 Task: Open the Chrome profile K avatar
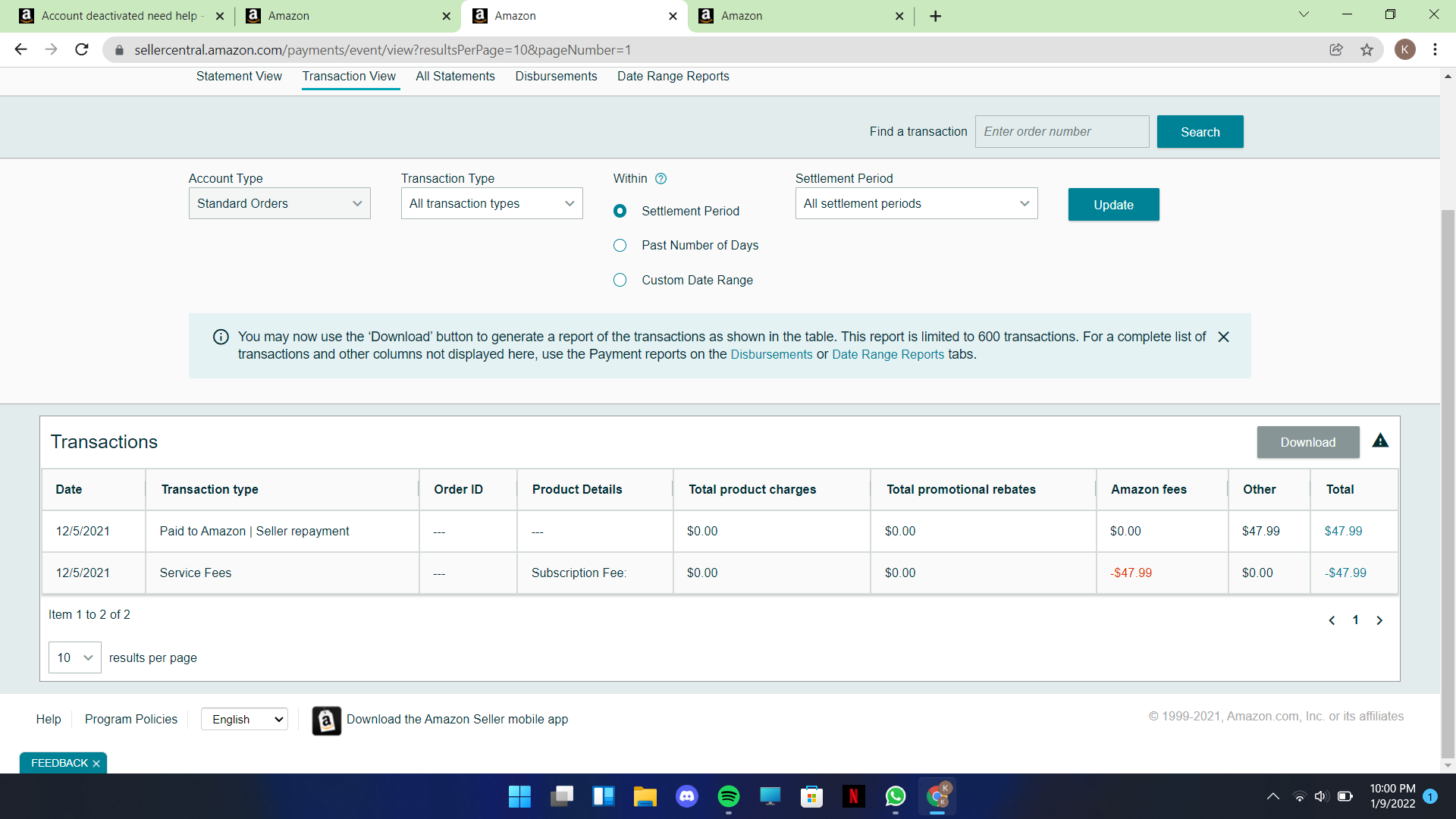[x=1404, y=49]
